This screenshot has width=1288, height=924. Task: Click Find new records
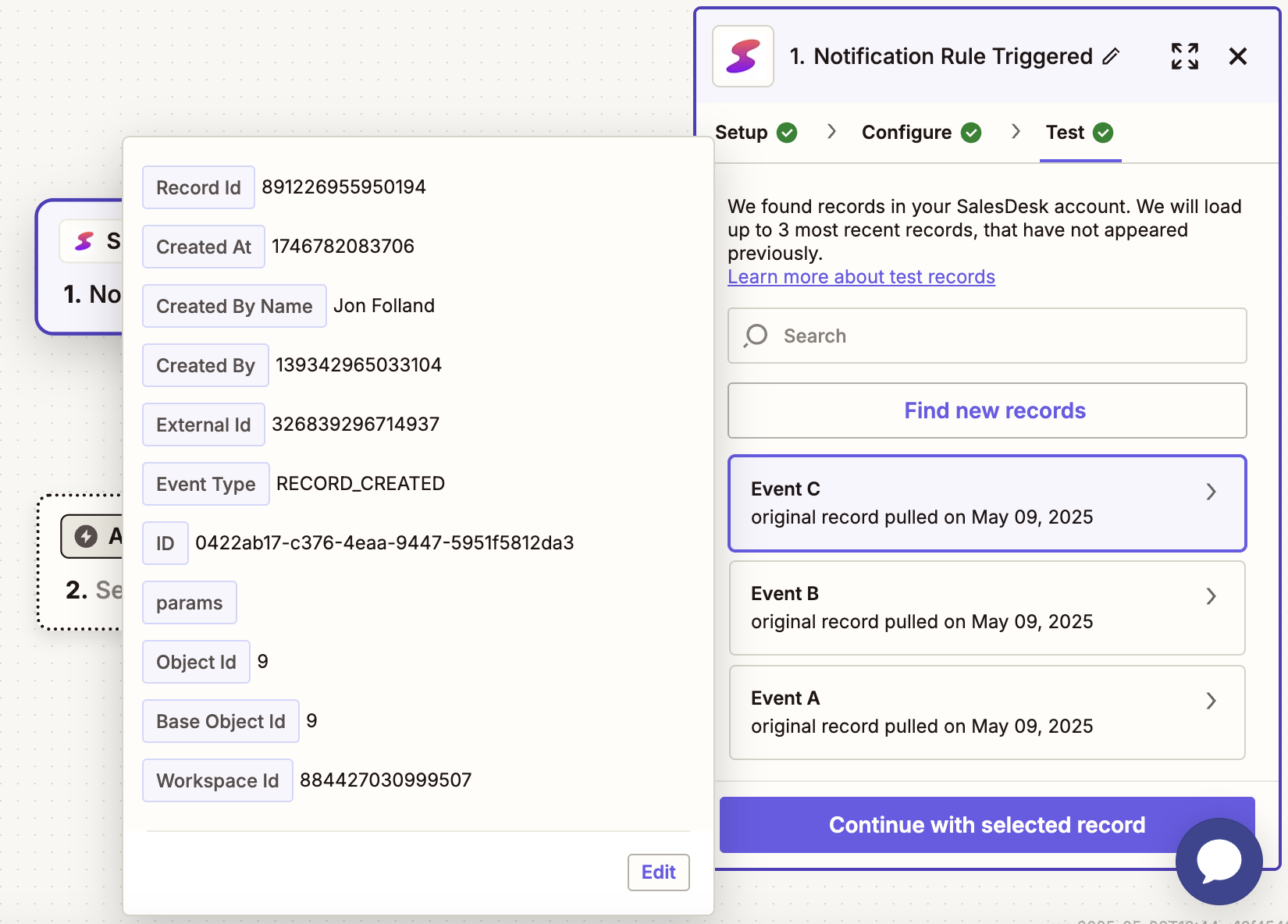point(994,410)
